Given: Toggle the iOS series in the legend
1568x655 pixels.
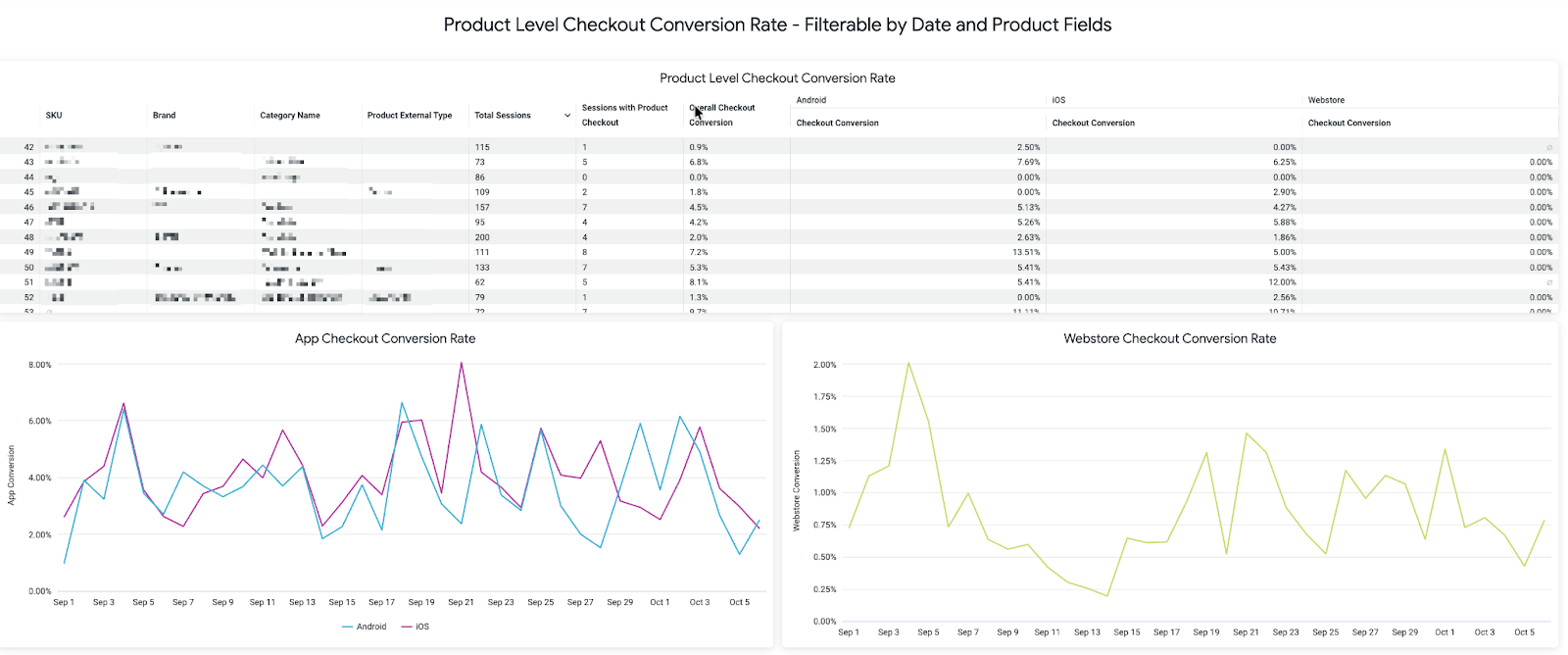Looking at the screenshot, I should pos(416,627).
